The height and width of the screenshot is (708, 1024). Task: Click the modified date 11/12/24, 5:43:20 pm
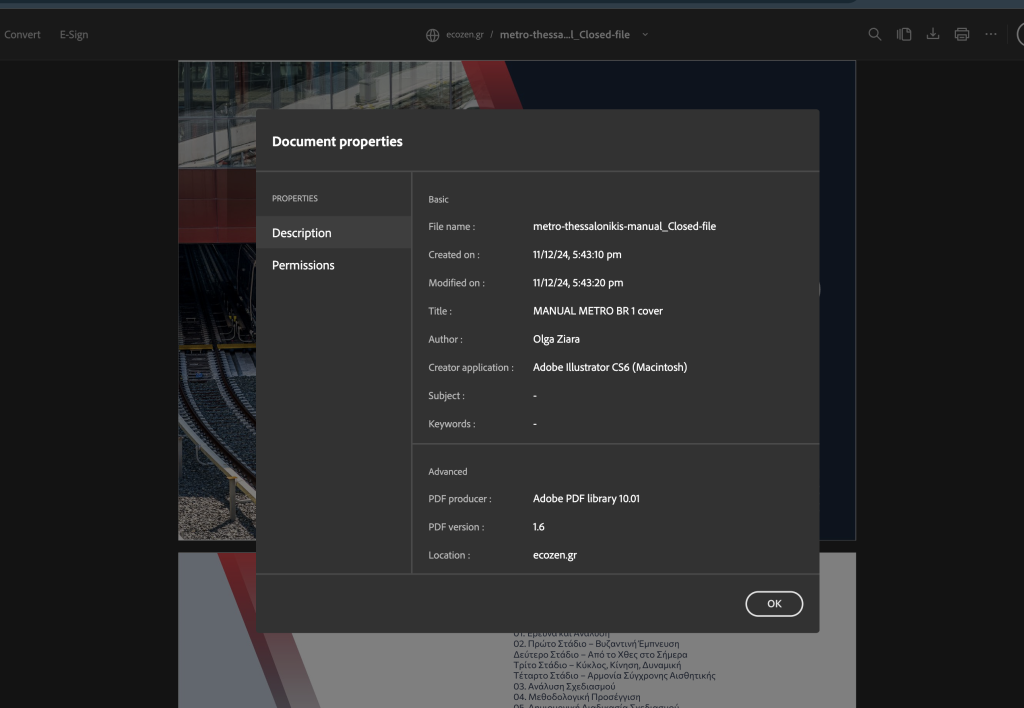click(578, 282)
